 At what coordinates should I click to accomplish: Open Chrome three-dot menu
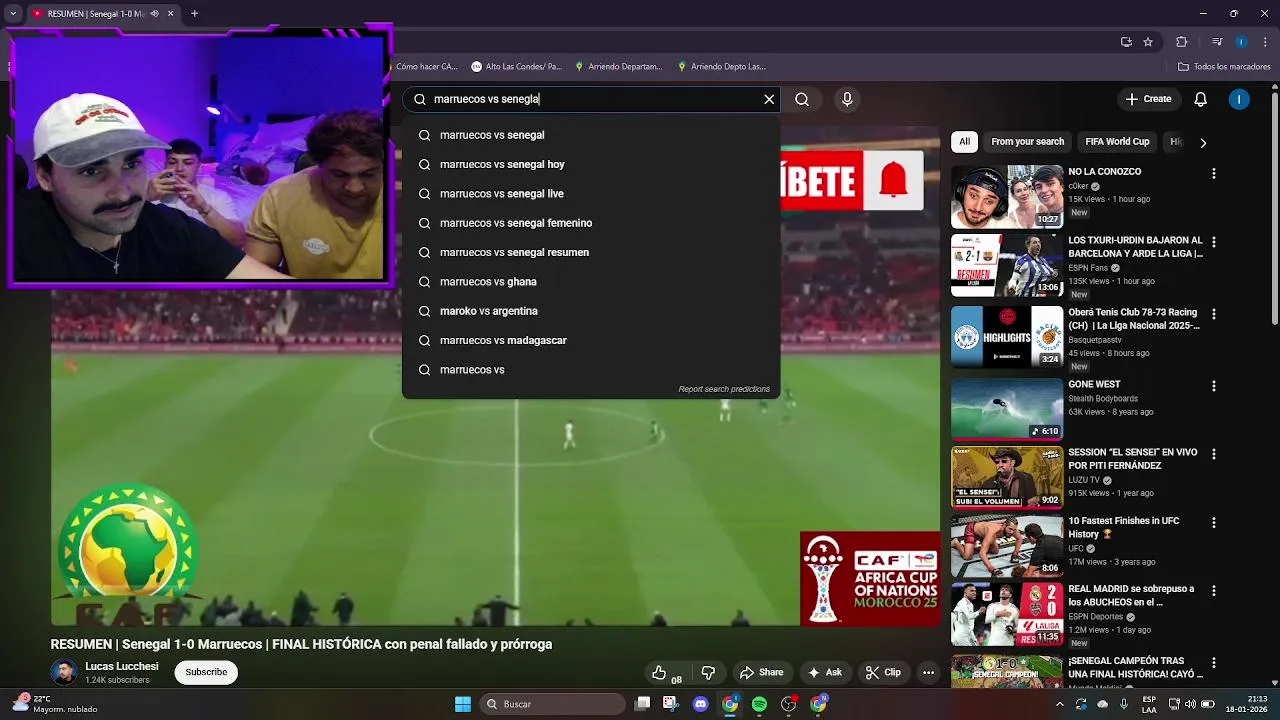[1266, 42]
